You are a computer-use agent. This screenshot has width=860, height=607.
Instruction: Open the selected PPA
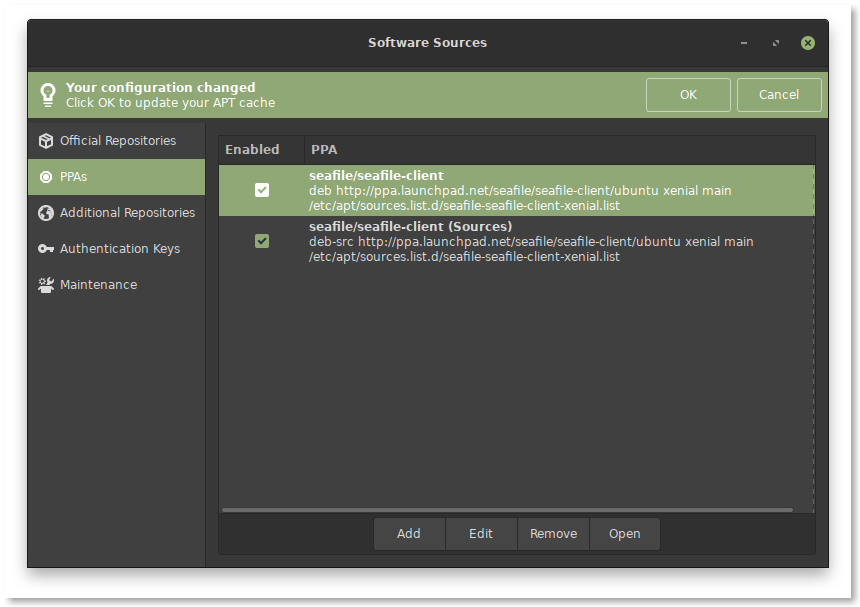[625, 534]
